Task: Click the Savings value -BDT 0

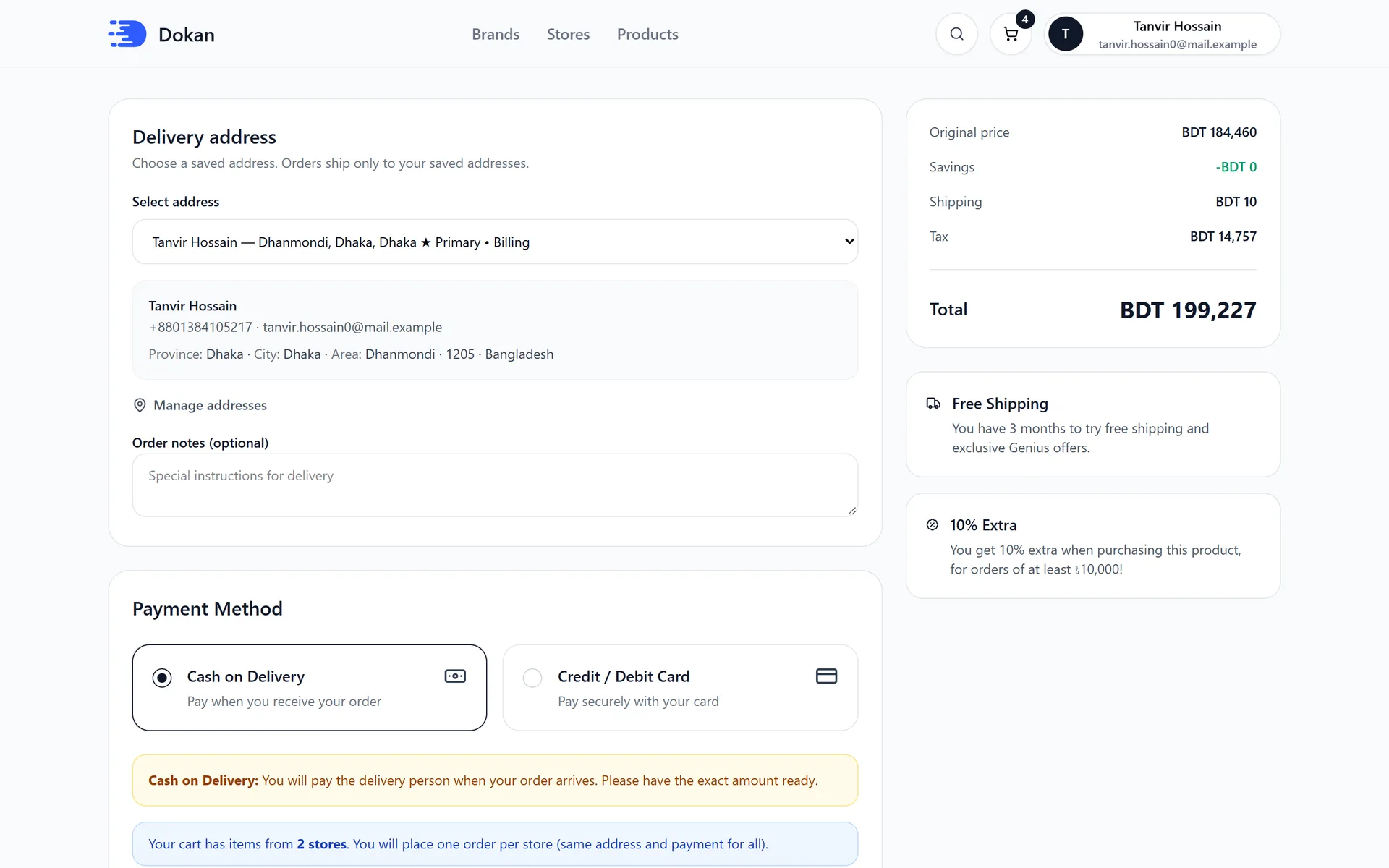Action: (1236, 167)
